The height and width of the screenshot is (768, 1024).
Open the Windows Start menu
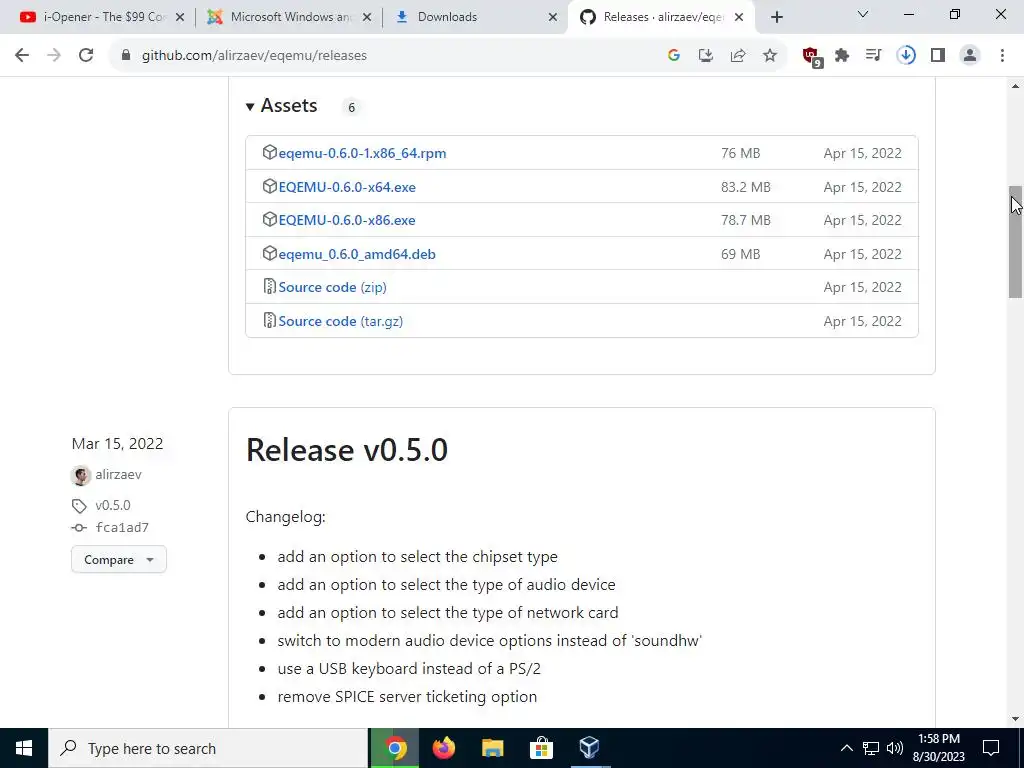24,748
